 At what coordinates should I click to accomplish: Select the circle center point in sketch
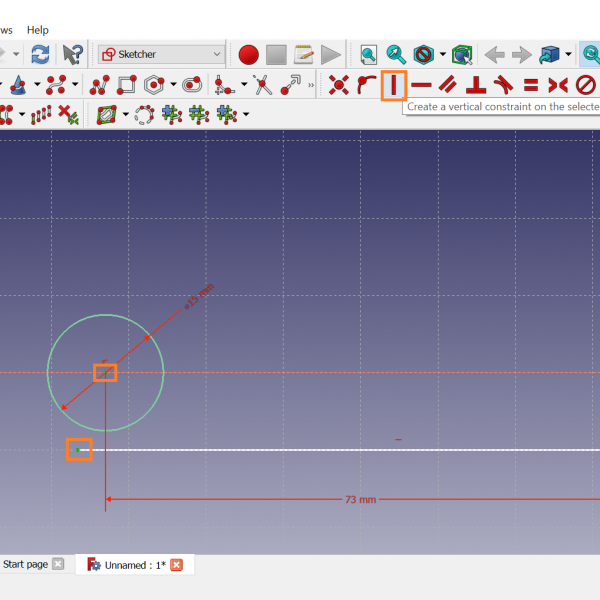(x=105, y=372)
